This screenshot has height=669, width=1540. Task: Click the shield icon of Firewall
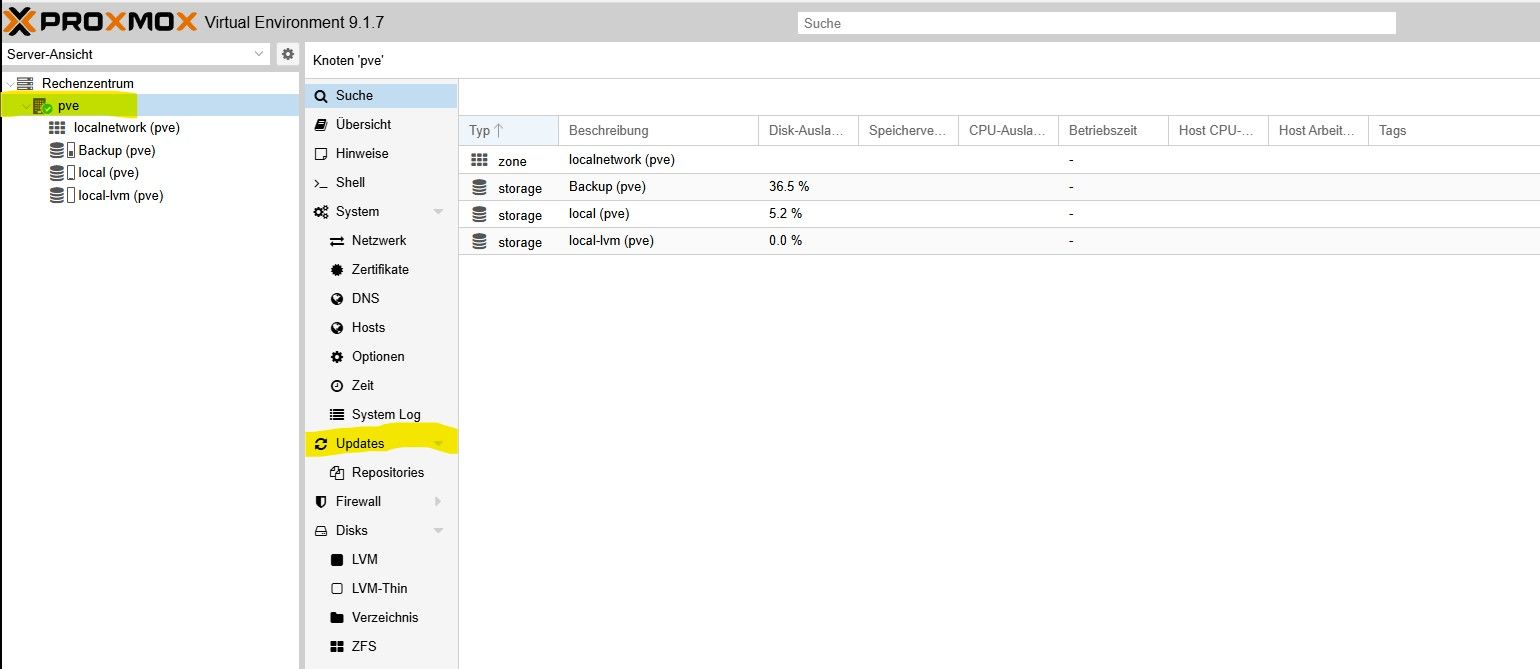(321, 502)
